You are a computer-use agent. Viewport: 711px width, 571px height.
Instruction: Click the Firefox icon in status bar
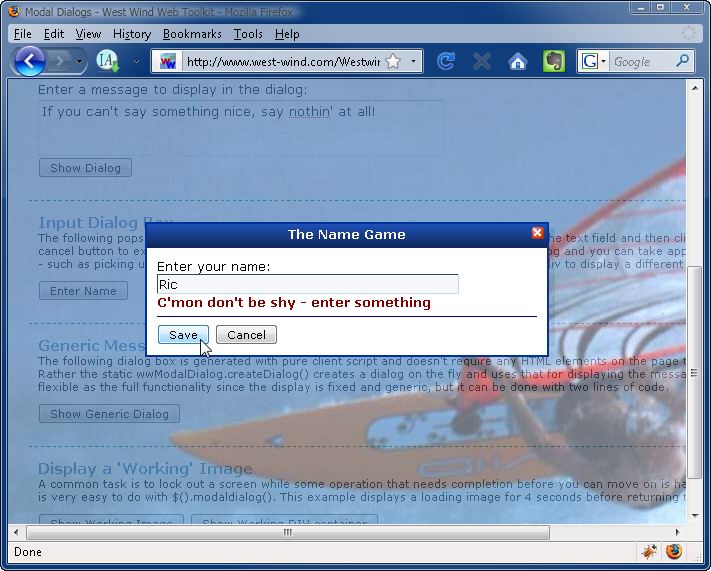(674, 551)
